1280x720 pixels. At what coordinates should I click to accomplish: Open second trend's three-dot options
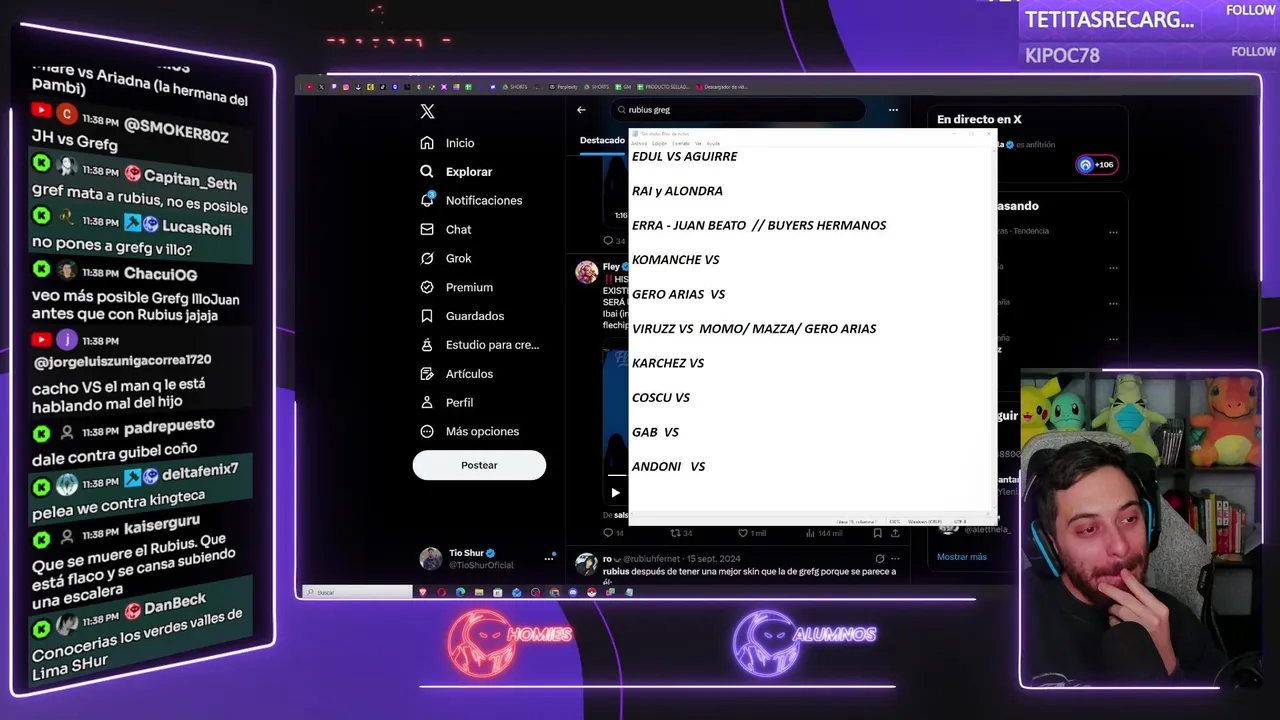click(x=1112, y=268)
